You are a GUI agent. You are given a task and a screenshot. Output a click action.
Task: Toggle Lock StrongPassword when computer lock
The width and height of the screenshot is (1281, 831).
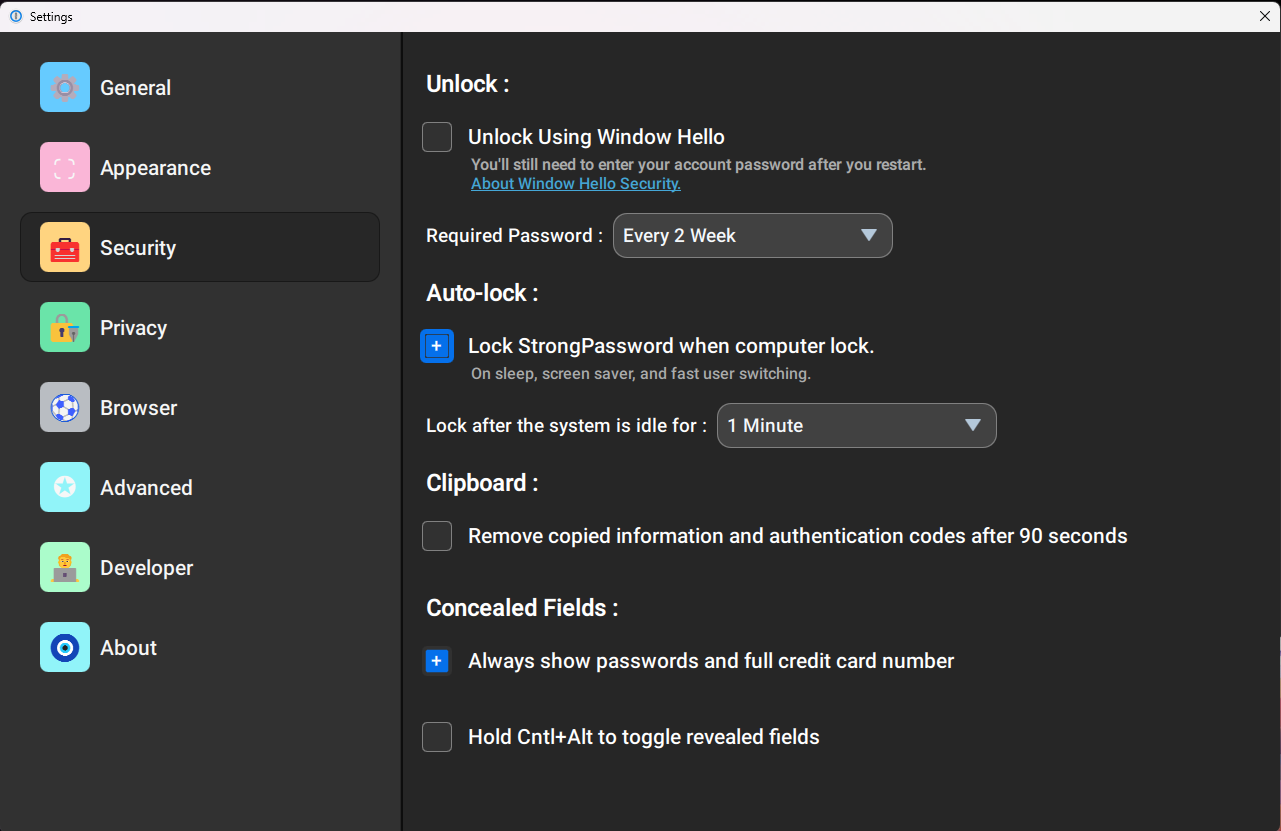(437, 346)
